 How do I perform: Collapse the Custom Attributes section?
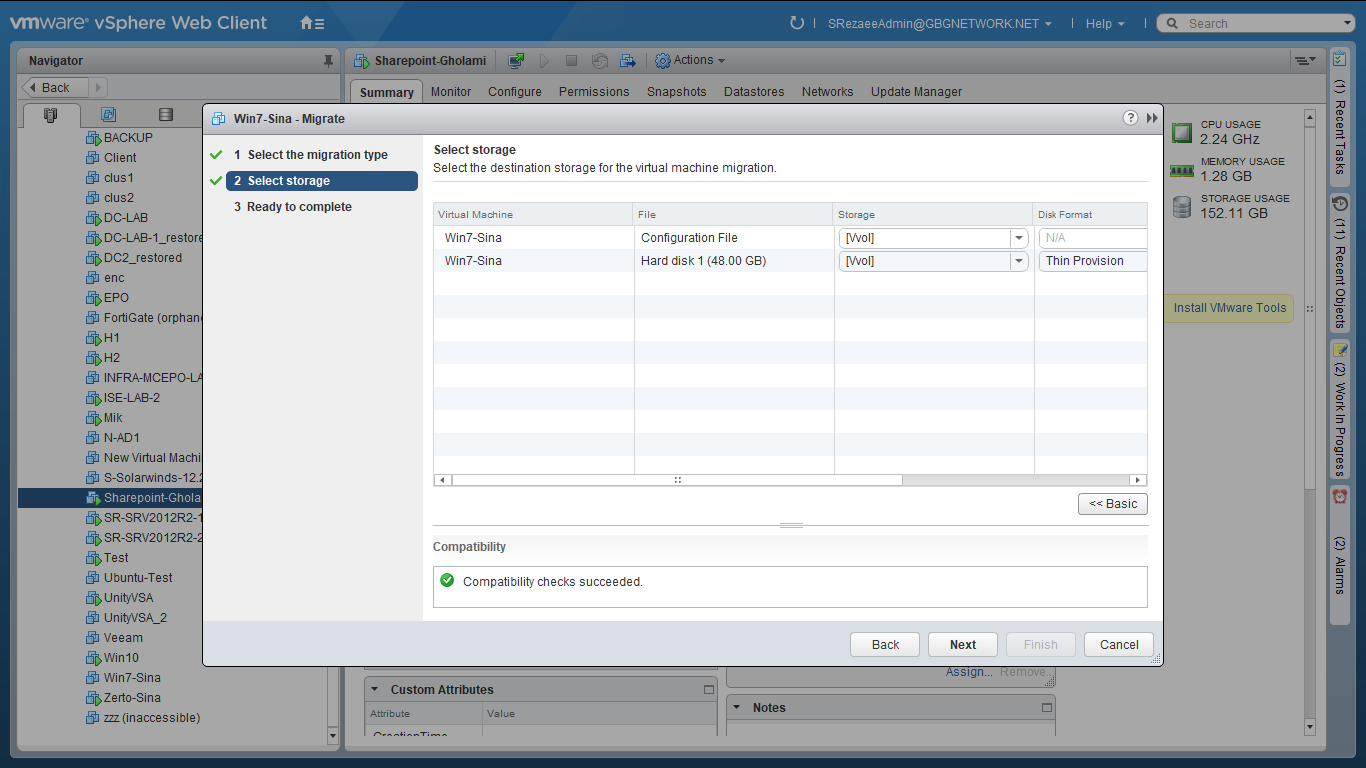375,689
